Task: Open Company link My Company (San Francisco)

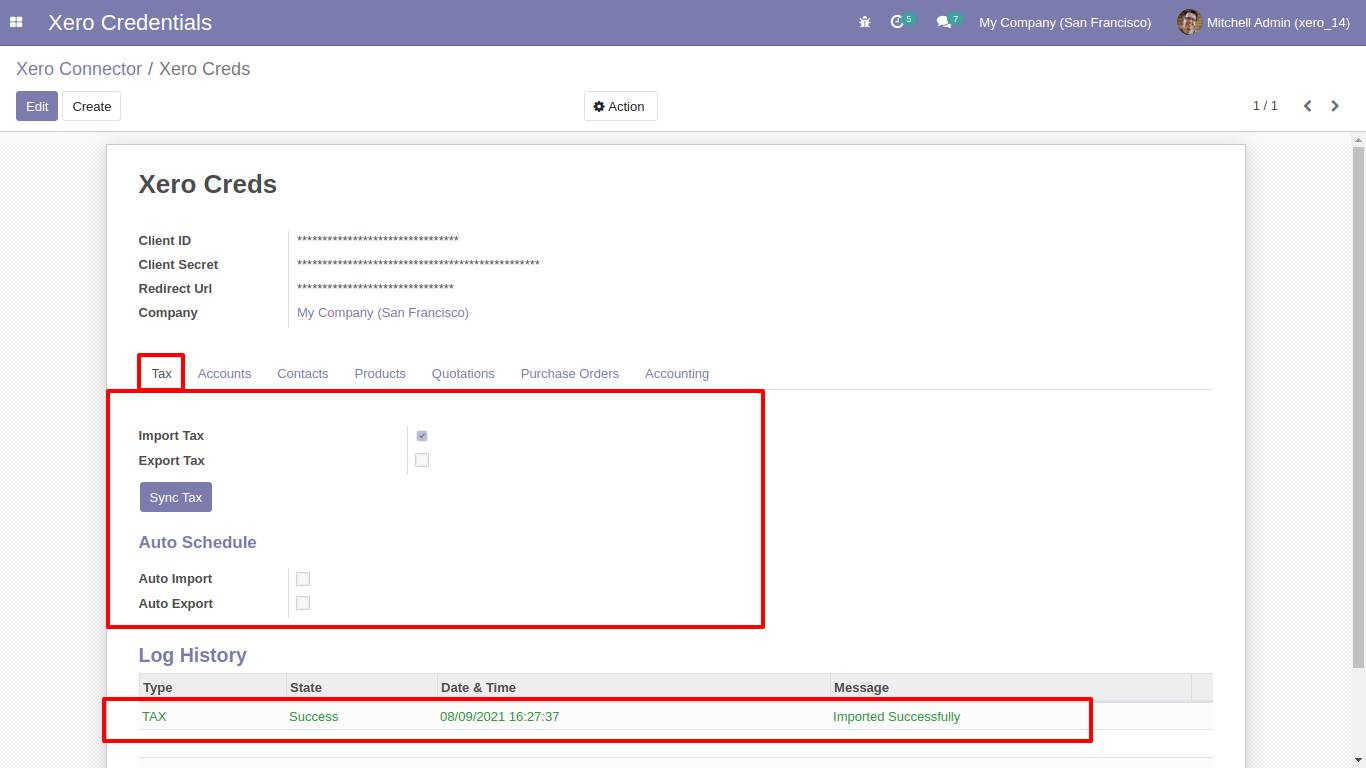Action: (383, 313)
